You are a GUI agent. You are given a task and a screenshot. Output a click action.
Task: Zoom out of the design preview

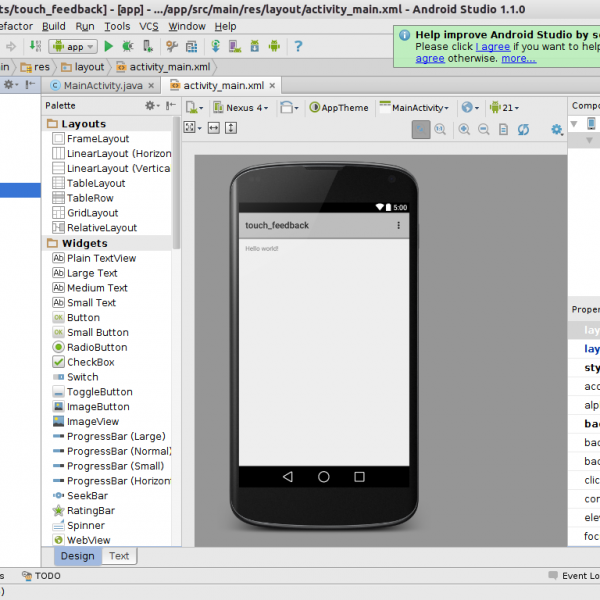[484, 129]
